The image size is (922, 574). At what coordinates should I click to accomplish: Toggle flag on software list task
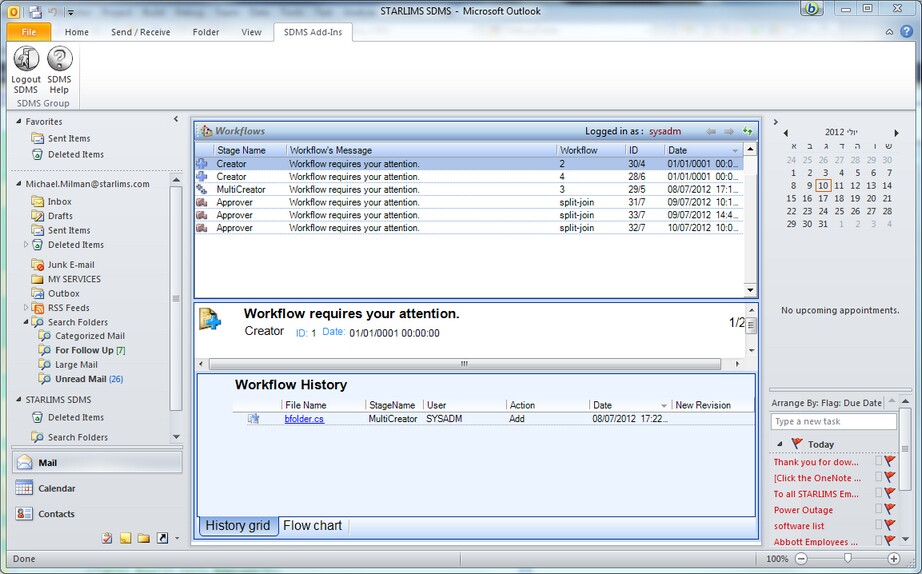pos(890,525)
